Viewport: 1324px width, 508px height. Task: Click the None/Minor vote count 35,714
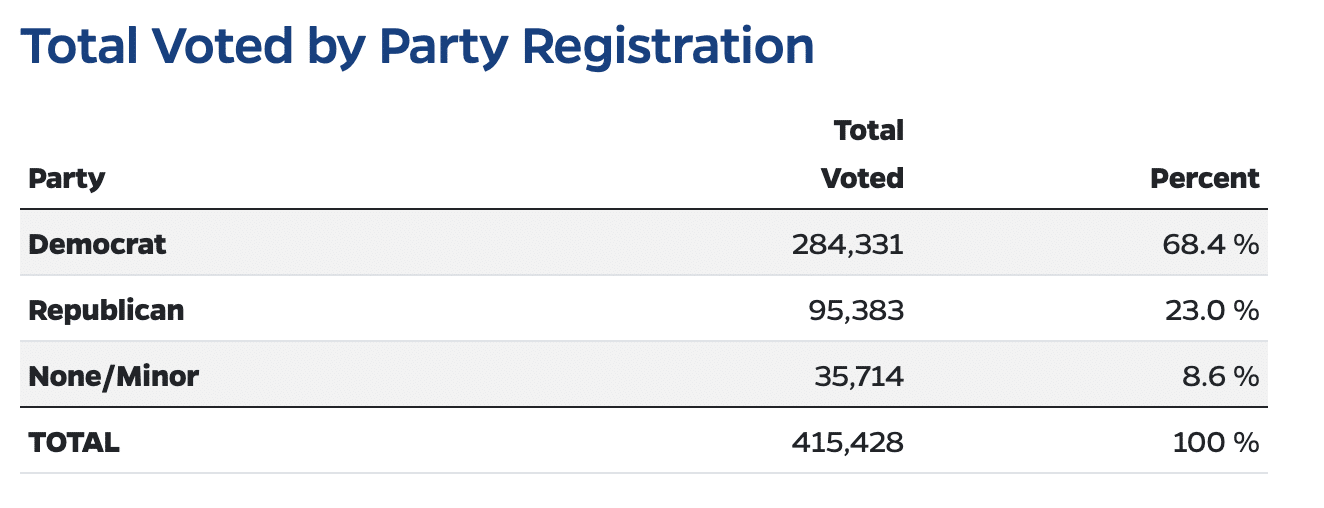(858, 376)
